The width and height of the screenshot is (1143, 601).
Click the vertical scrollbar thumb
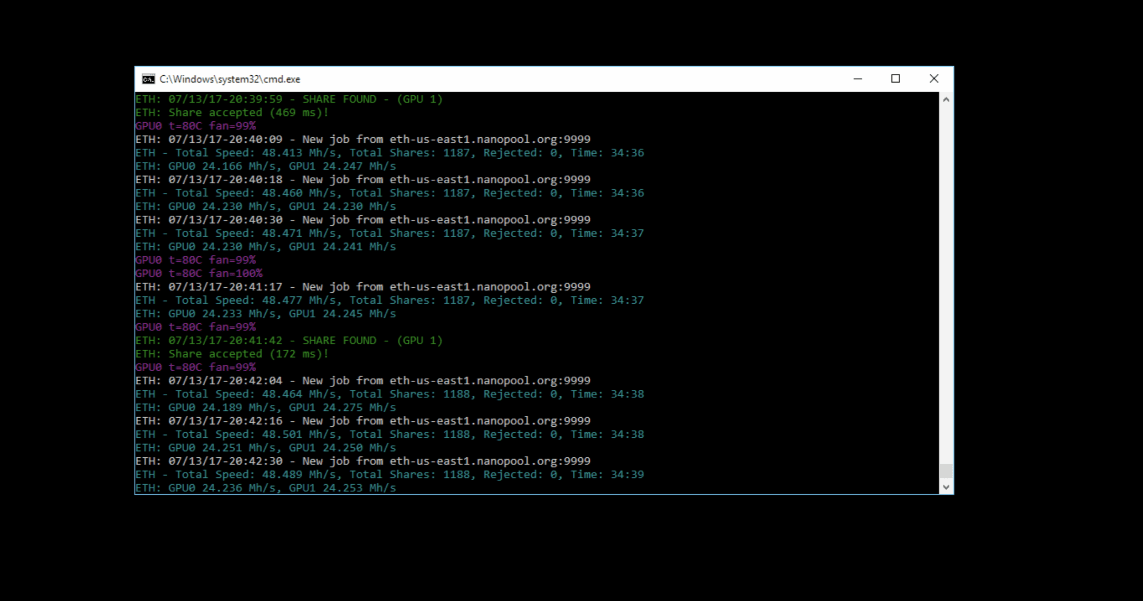pos(946,471)
